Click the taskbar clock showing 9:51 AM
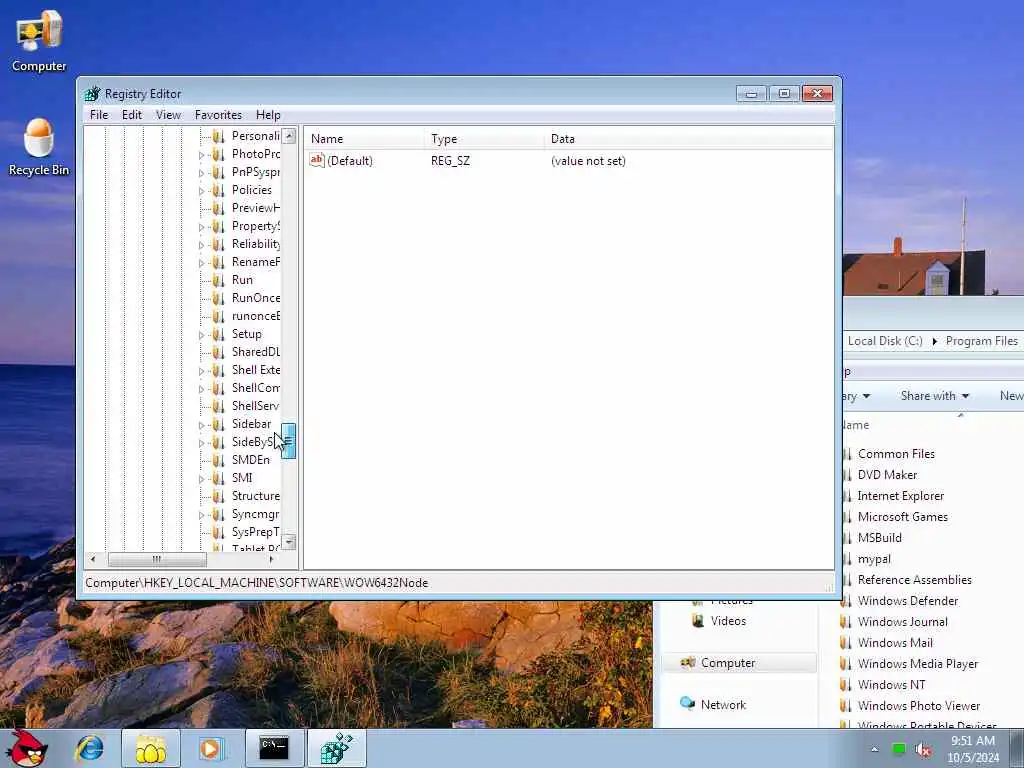1024x768 pixels. tap(973, 749)
